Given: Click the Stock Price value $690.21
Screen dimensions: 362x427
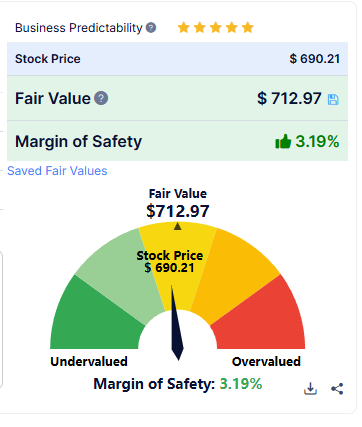Looking at the screenshot, I should tap(315, 59).
